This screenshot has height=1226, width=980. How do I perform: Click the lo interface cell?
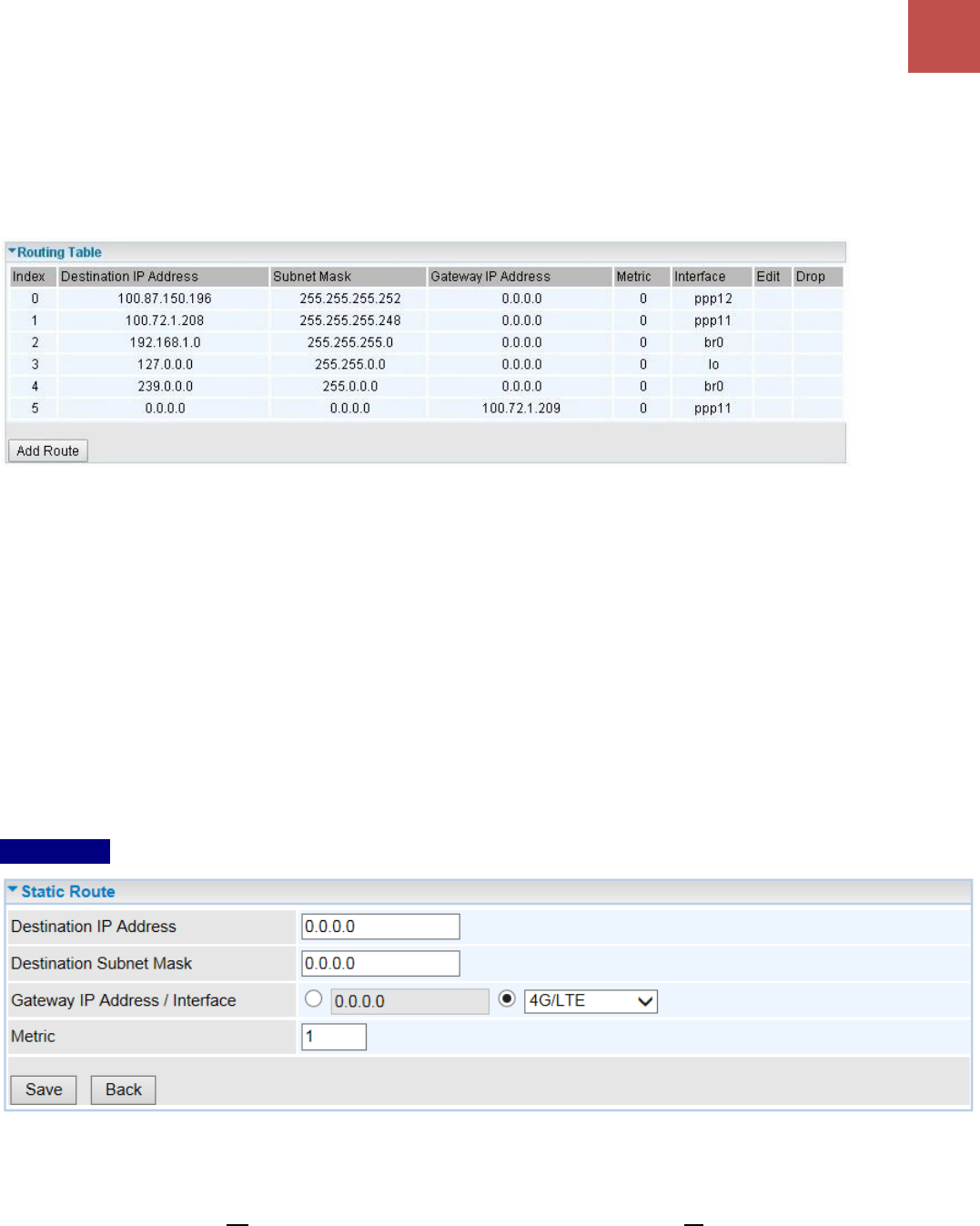point(712,364)
